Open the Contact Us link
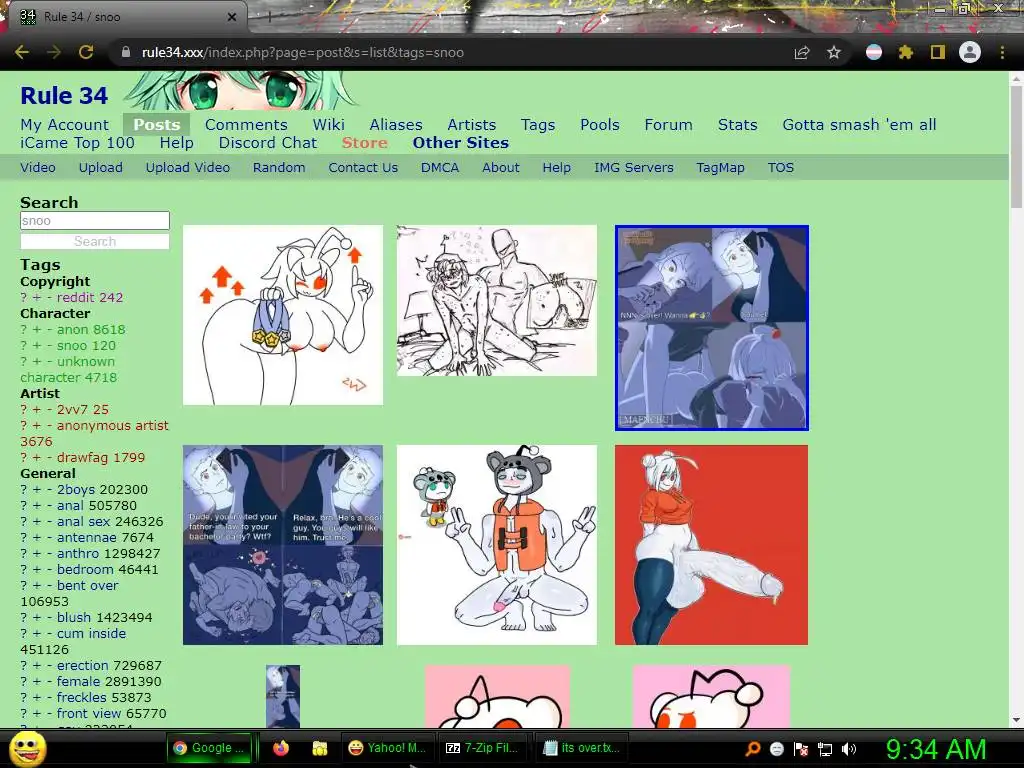The height and width of the screenshot is (768, 1024). click(363, 167)
